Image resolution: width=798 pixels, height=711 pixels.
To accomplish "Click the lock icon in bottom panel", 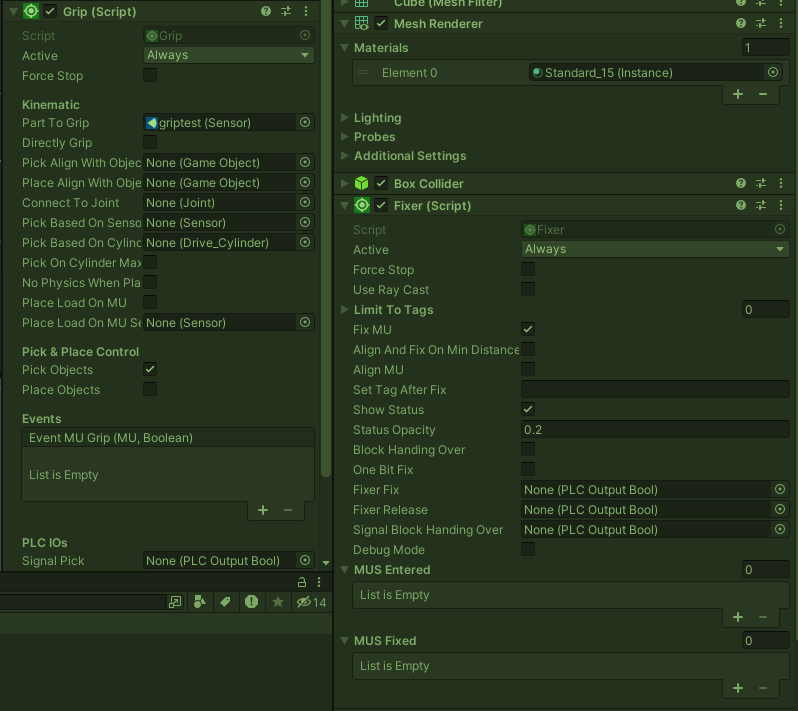I will coord(302,582).
